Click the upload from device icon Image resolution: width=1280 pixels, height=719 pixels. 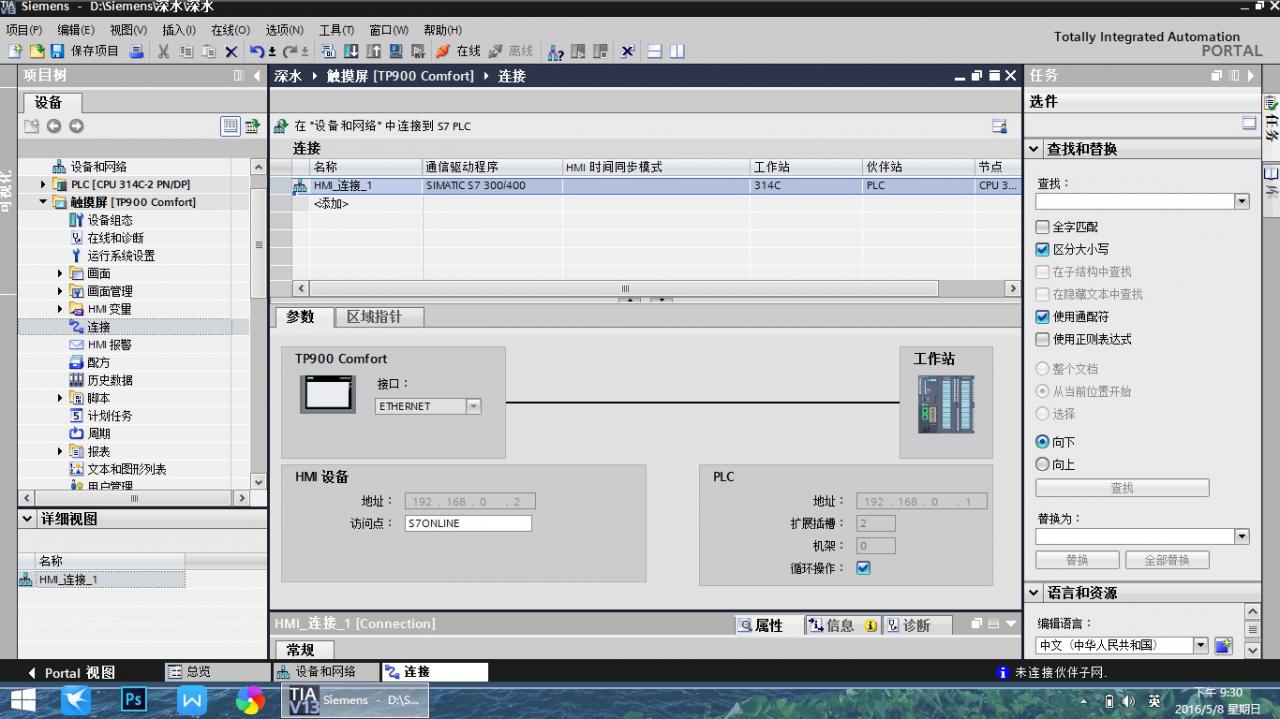pos(373,51)
